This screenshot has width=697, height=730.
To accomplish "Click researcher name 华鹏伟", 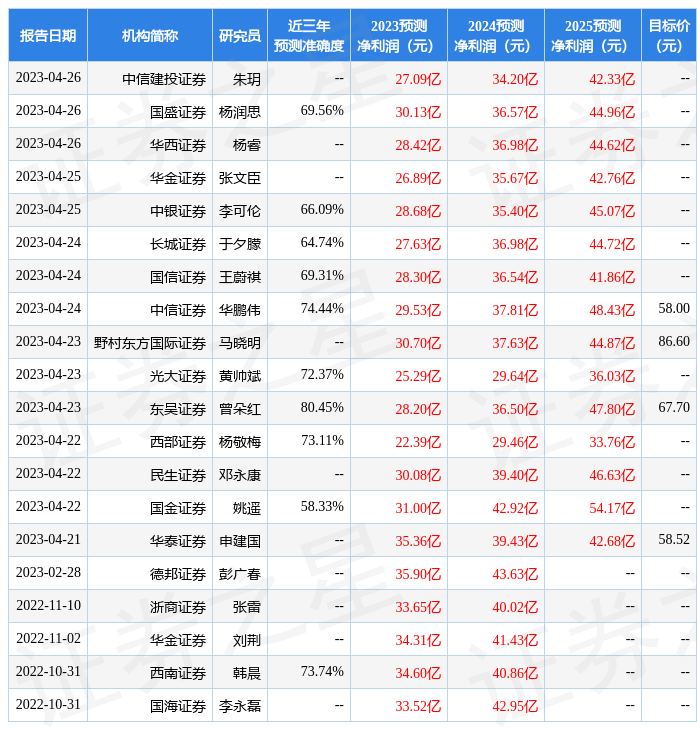I will pos(240,310).
